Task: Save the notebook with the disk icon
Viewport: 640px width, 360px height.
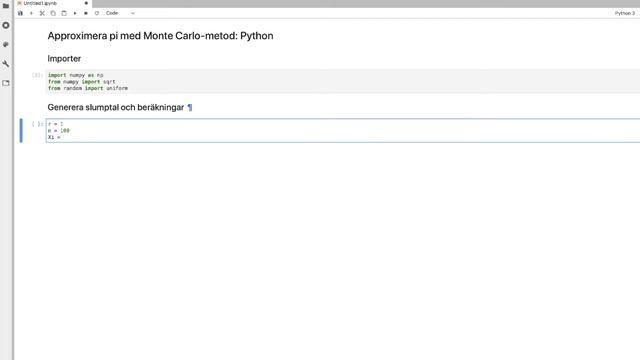Action: pos(20,13)
